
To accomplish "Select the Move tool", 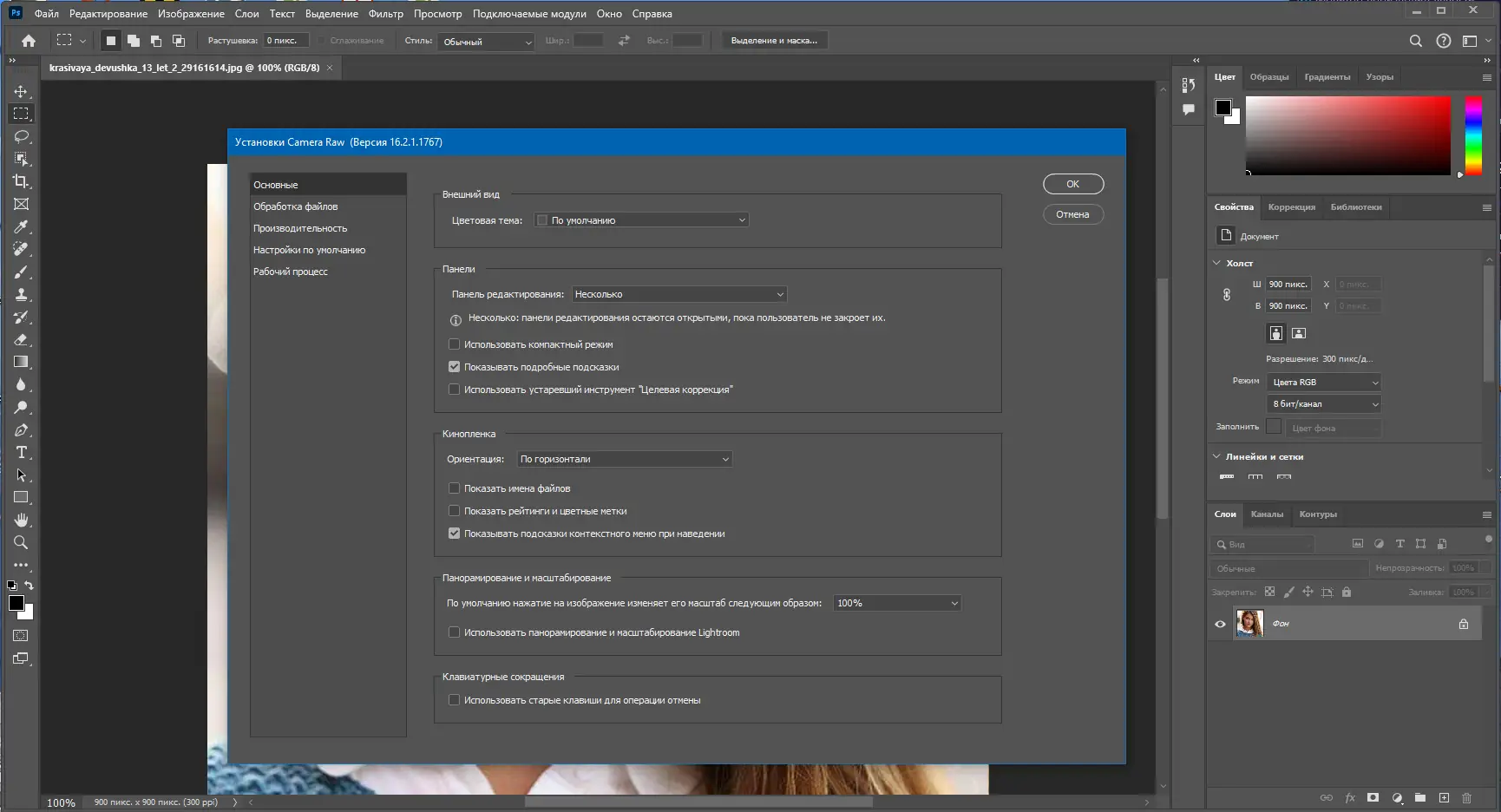I will [21, 91].
